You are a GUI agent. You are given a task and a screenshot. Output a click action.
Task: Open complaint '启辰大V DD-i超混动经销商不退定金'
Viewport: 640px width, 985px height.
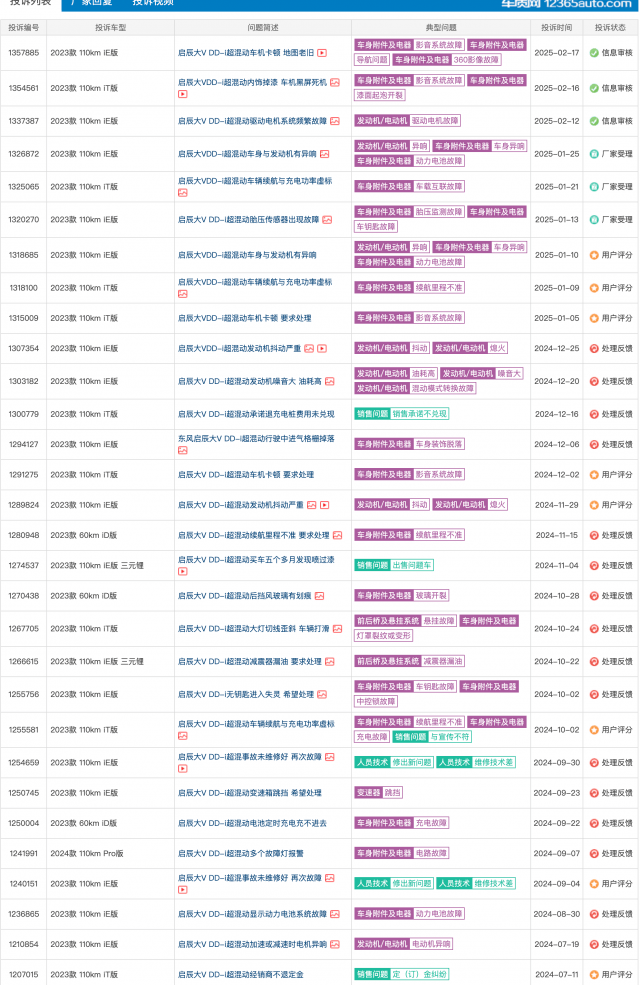click(241, 975)
